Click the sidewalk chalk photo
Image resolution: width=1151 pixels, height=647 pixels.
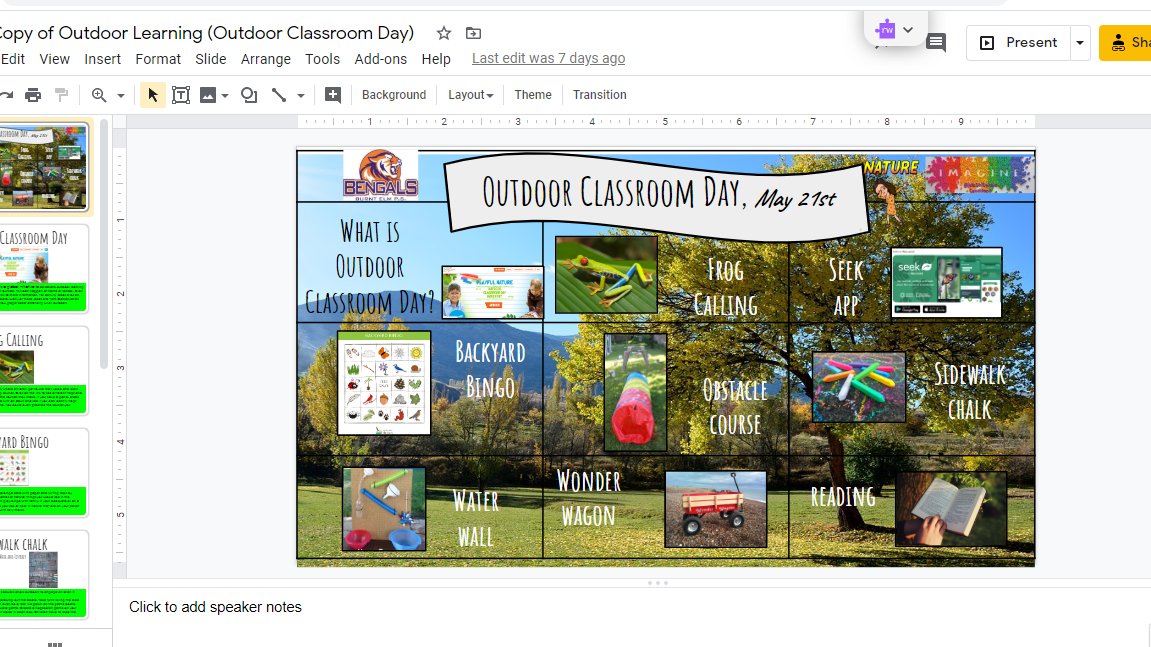pyautogui.click(x=859, y=387)
